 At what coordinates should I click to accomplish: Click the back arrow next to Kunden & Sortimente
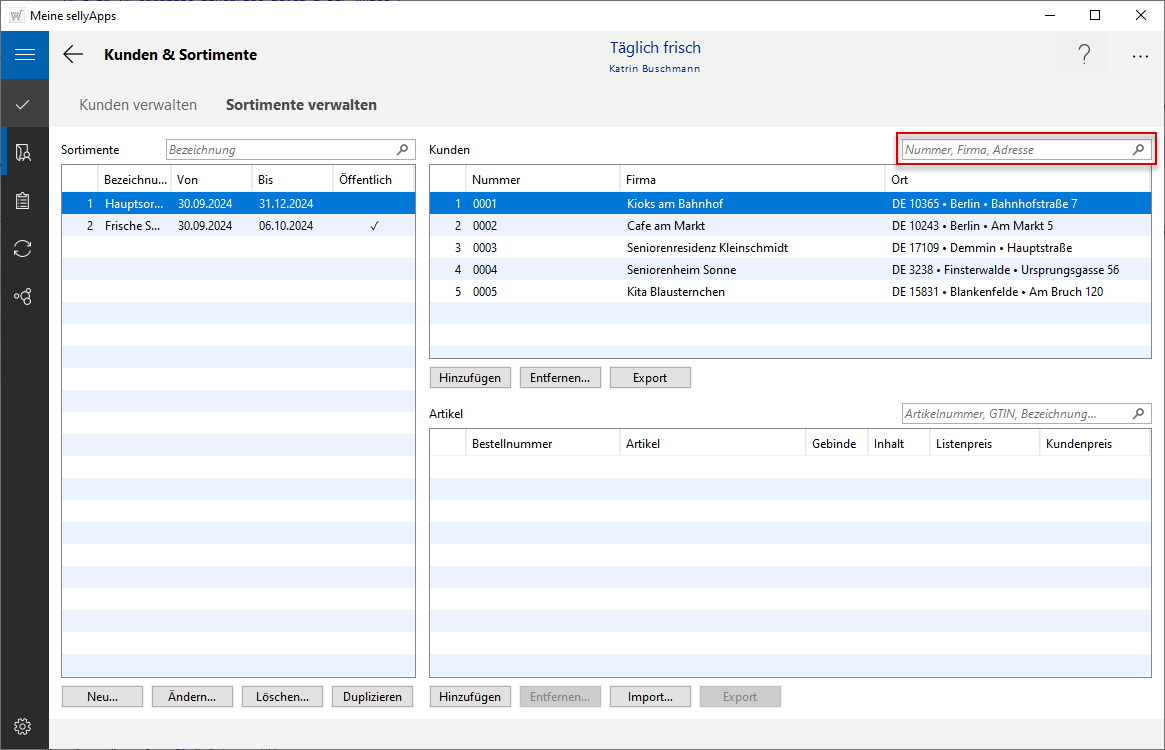tap(73, 55)
